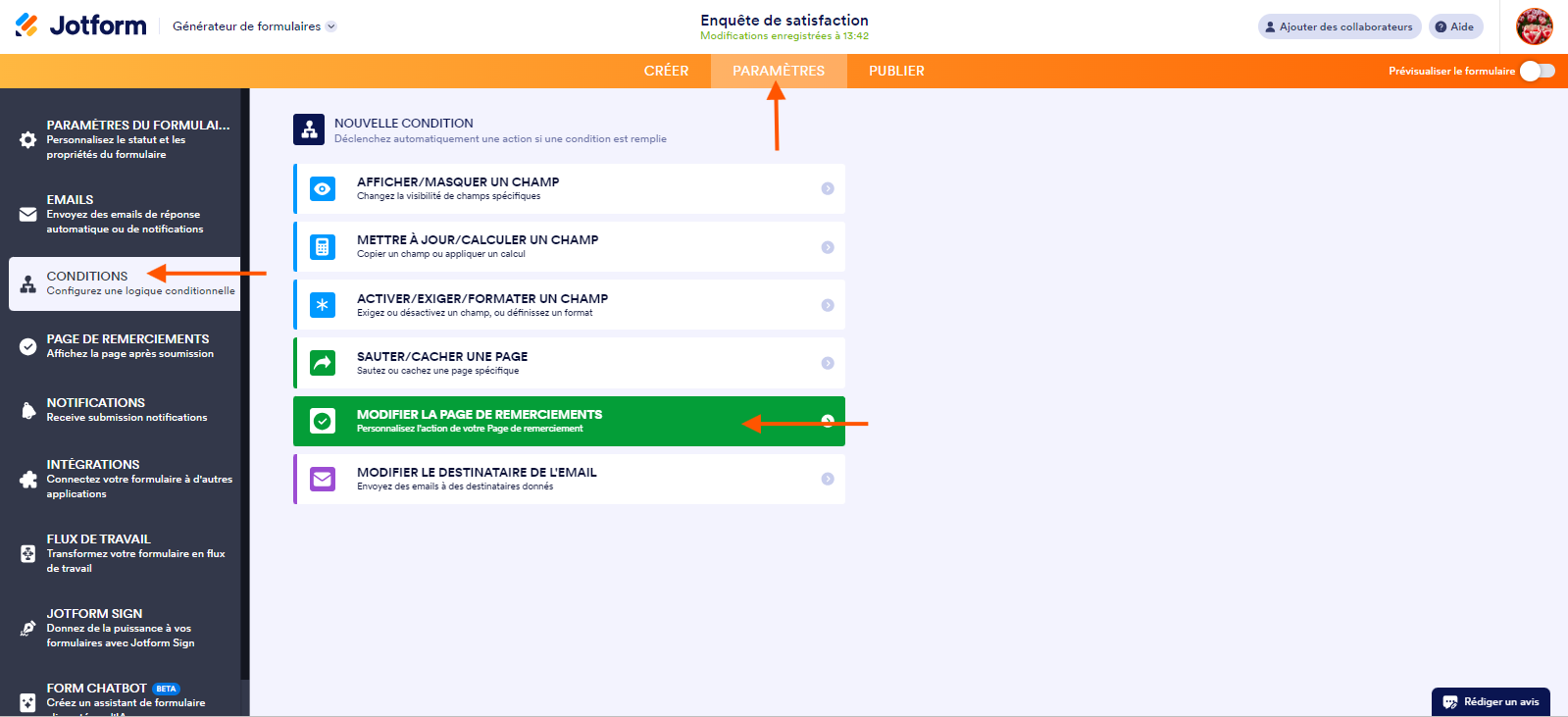Switch to the CRÉER tab
Image resolution: width=1568 pixels, height=717 pixels.
tap(666, 71)
